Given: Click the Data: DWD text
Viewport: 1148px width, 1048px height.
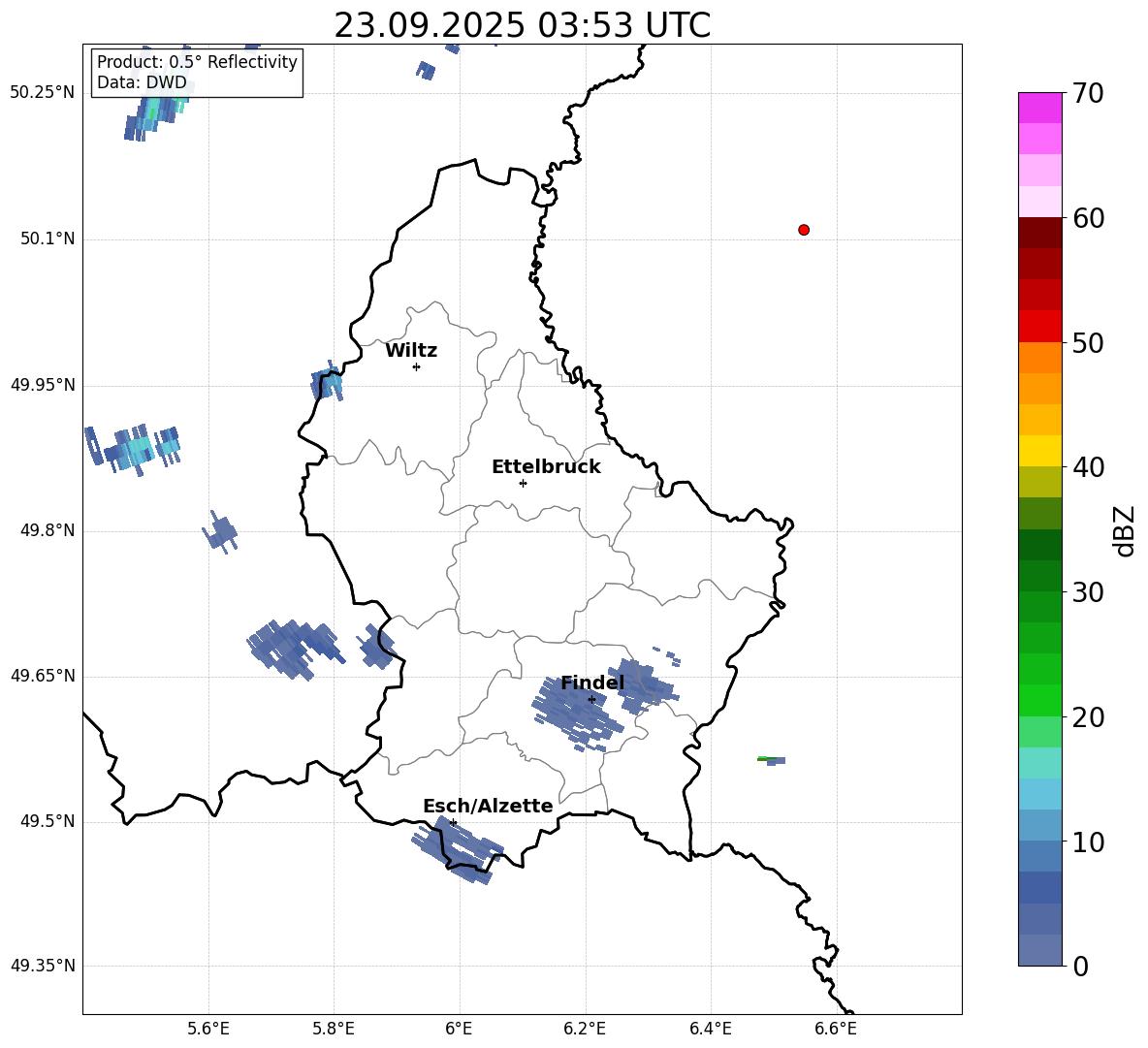Looking at the screenshot, I should click(142, 82).
